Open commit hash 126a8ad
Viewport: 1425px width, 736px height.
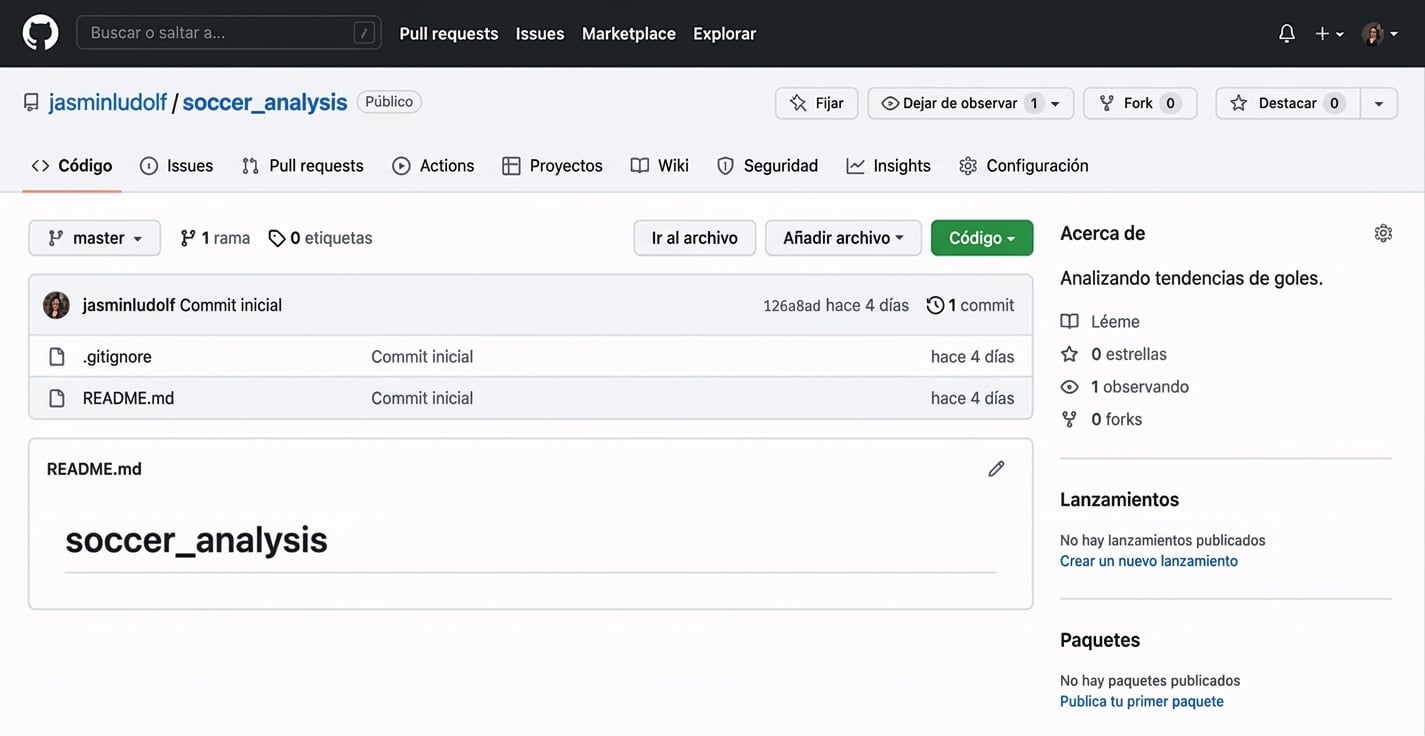[792, 306]
